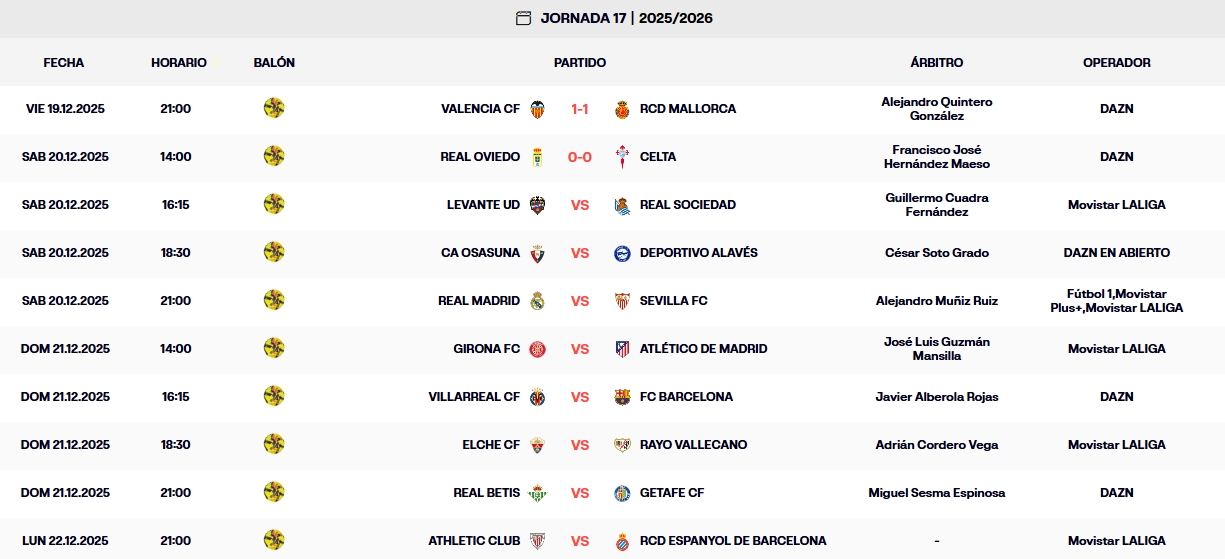Click the Valencia CF club crest
The height and width of the screenshot is (559, 1225).
(537, 109)
